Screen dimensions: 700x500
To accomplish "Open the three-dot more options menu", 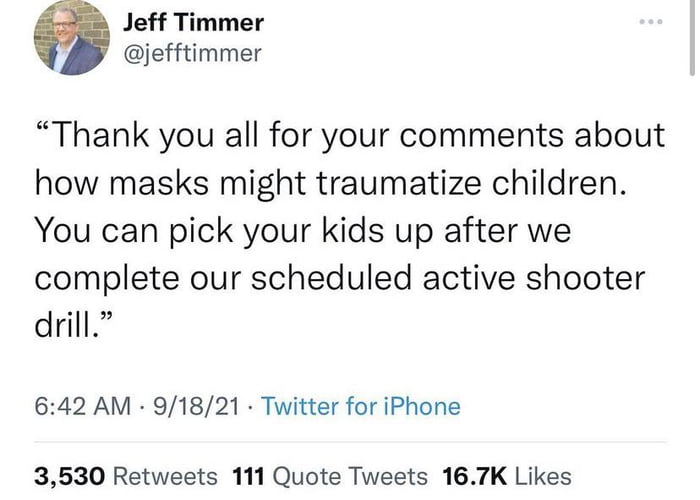I will tap(650, 21).
